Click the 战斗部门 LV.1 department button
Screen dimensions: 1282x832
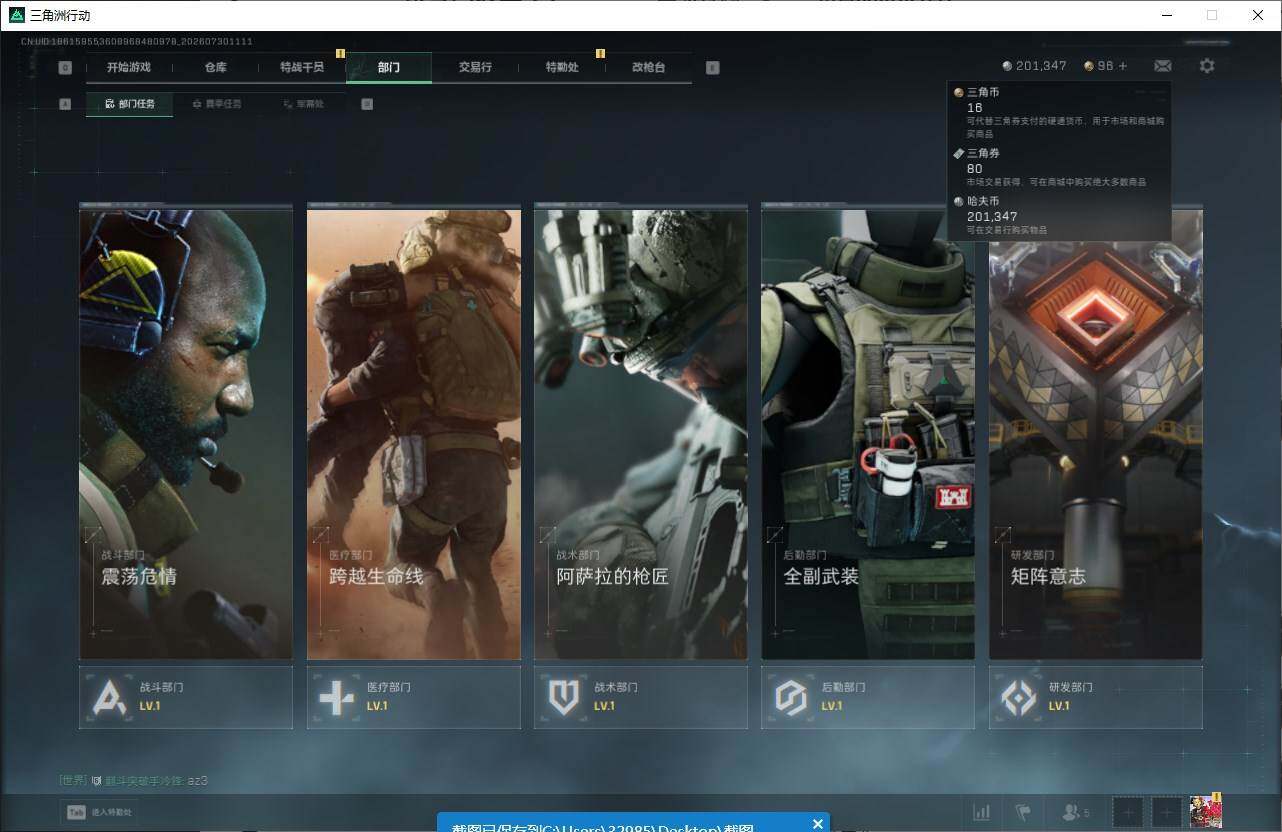[186, 697]
